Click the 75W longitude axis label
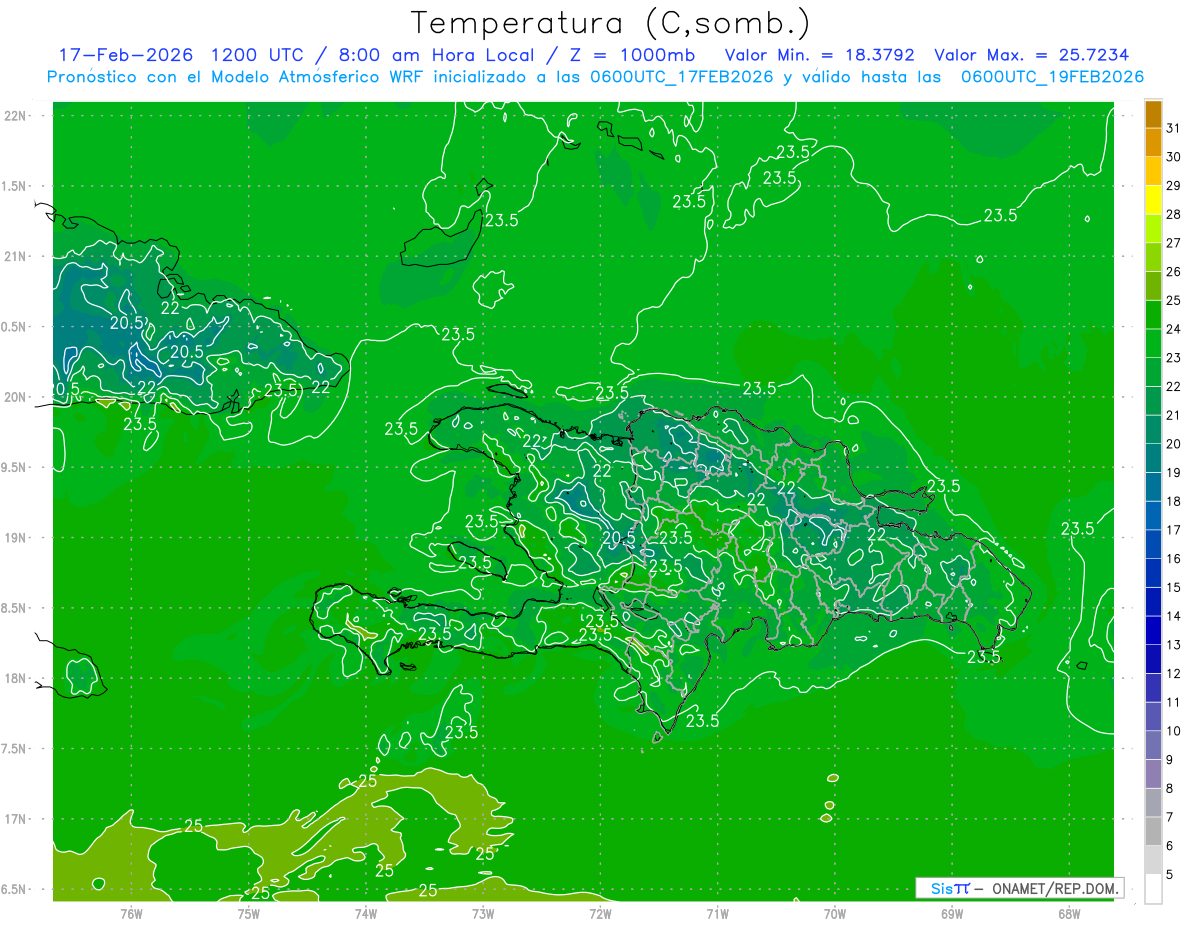 pyautogui.click(x=248, y=913)
